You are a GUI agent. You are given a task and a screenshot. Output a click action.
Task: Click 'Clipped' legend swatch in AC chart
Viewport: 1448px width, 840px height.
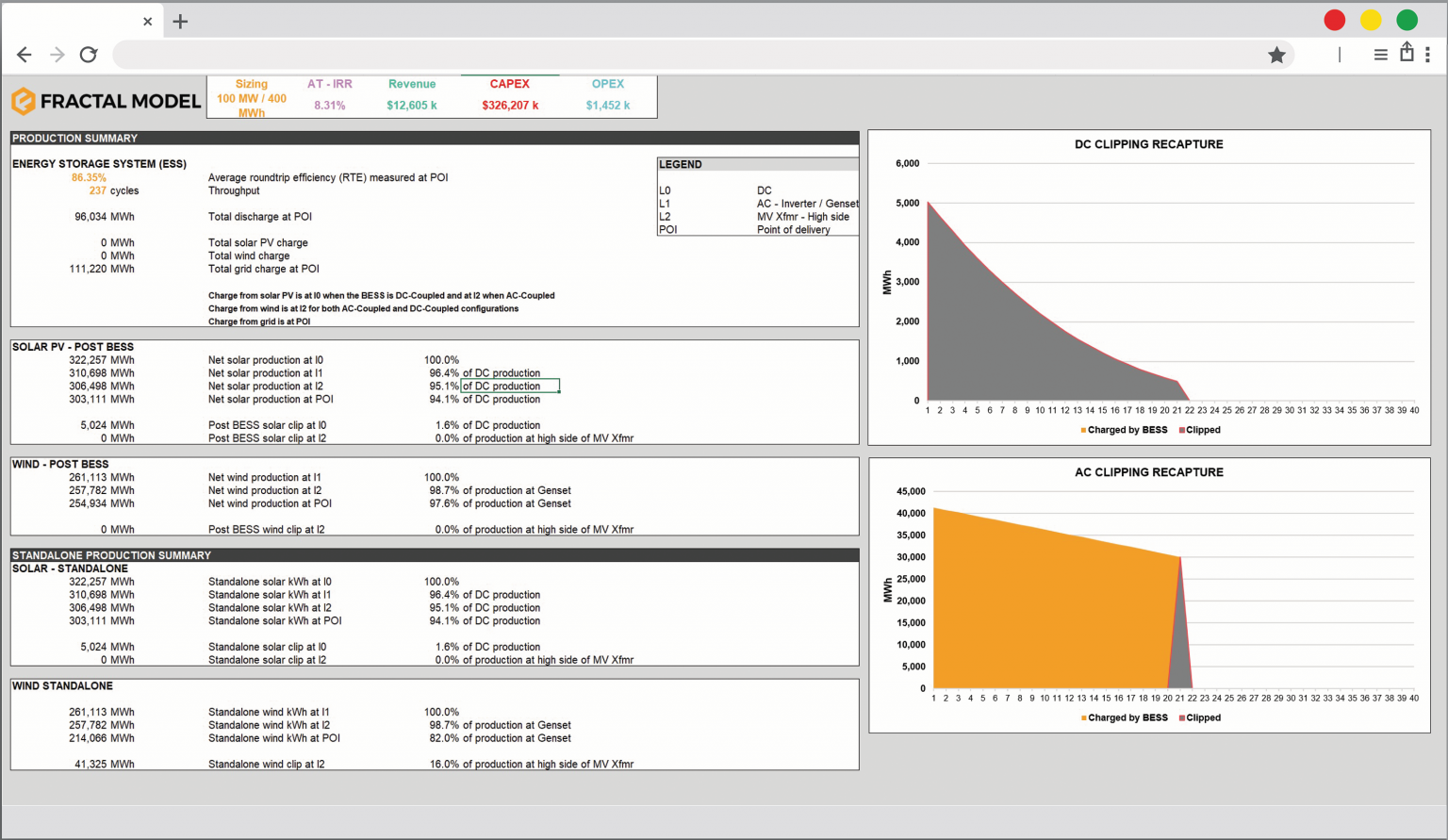tap(1182, 718)
